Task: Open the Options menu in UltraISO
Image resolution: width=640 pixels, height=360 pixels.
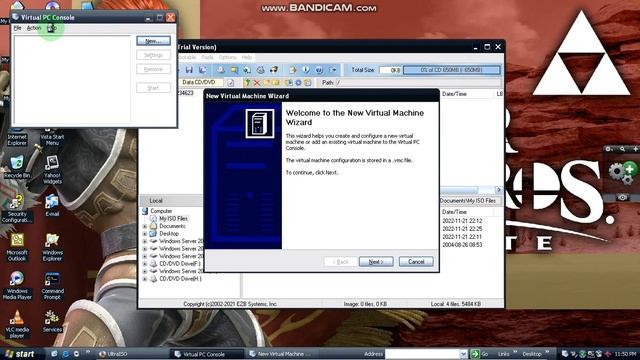Action: pyautogui.click(x=227, y=58)
